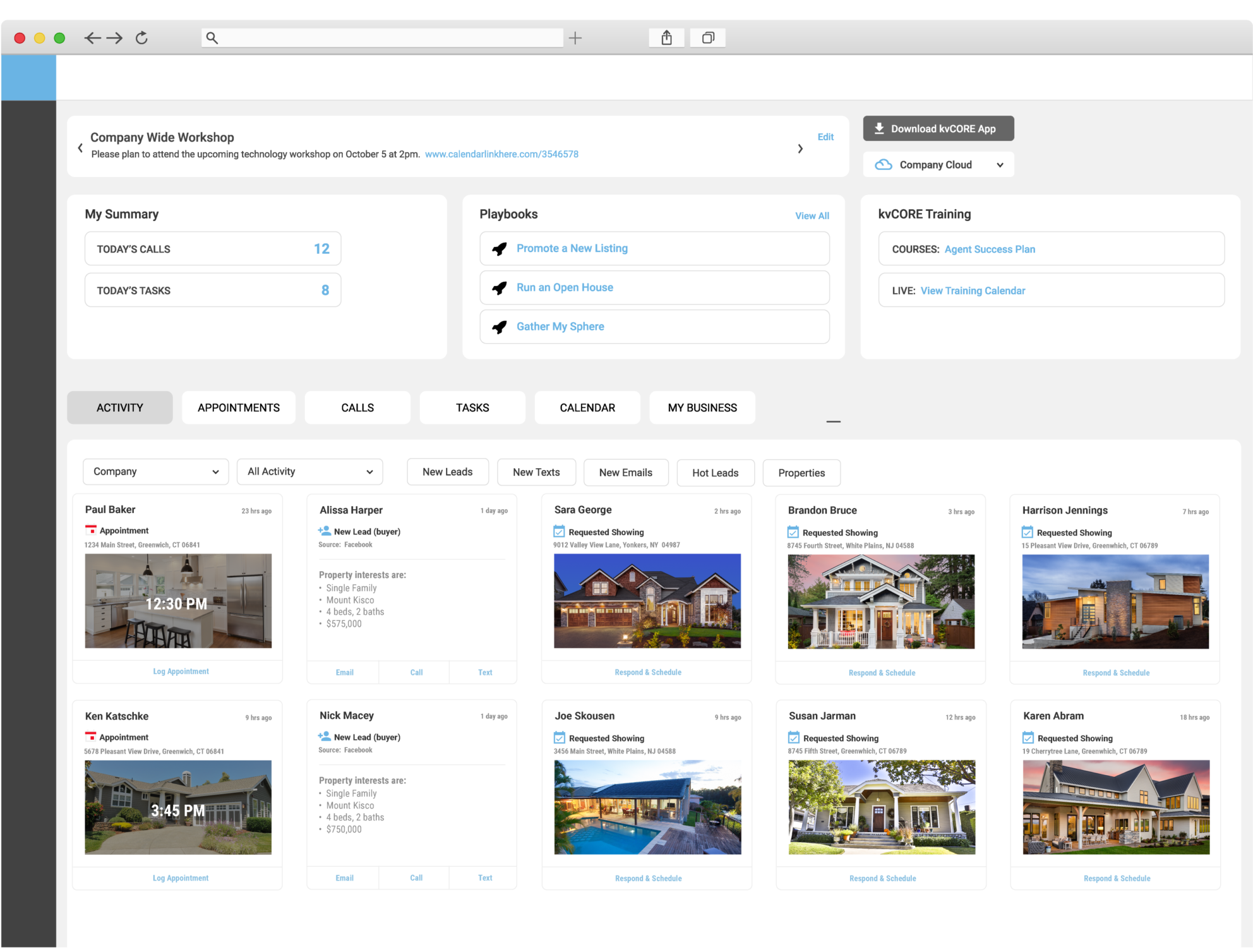Image resolution: width=1253 pixels, height=952 pixels.
Task: Click the rocket icon next to Run an Open House
Action: tap(500, 287)
